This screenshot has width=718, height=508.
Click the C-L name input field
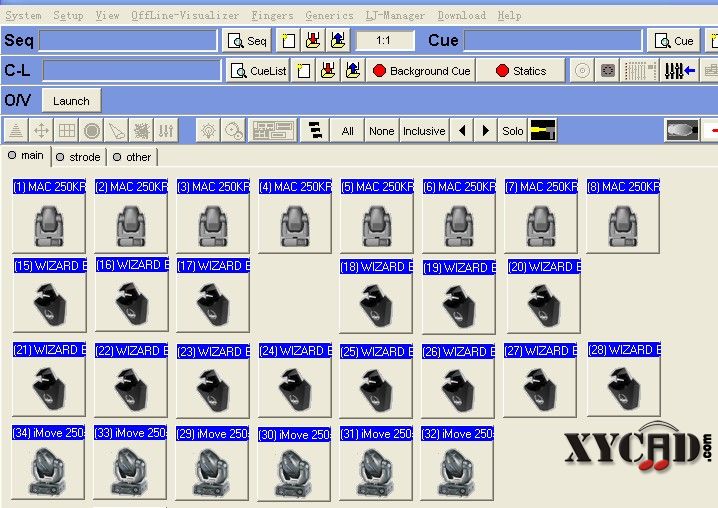tap(132, 71)
